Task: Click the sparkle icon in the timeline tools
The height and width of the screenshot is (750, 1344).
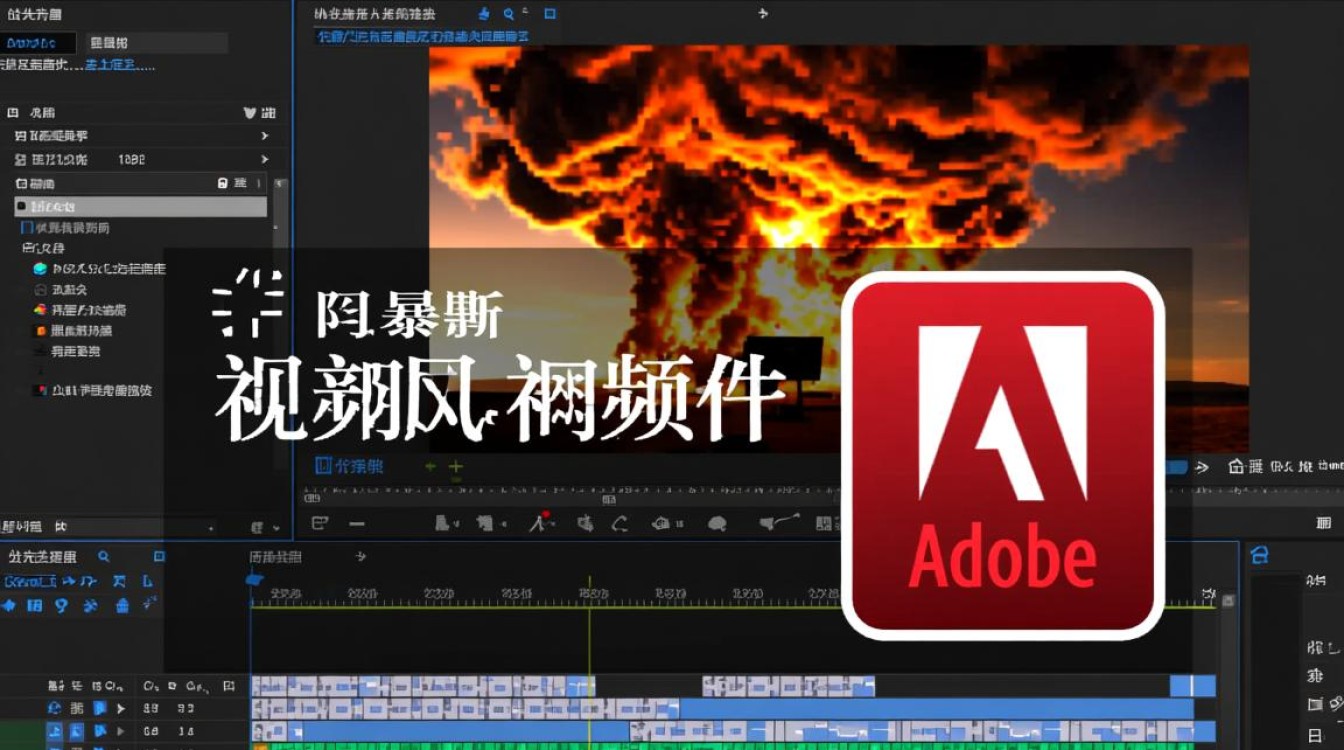Action: click(150, 603)
